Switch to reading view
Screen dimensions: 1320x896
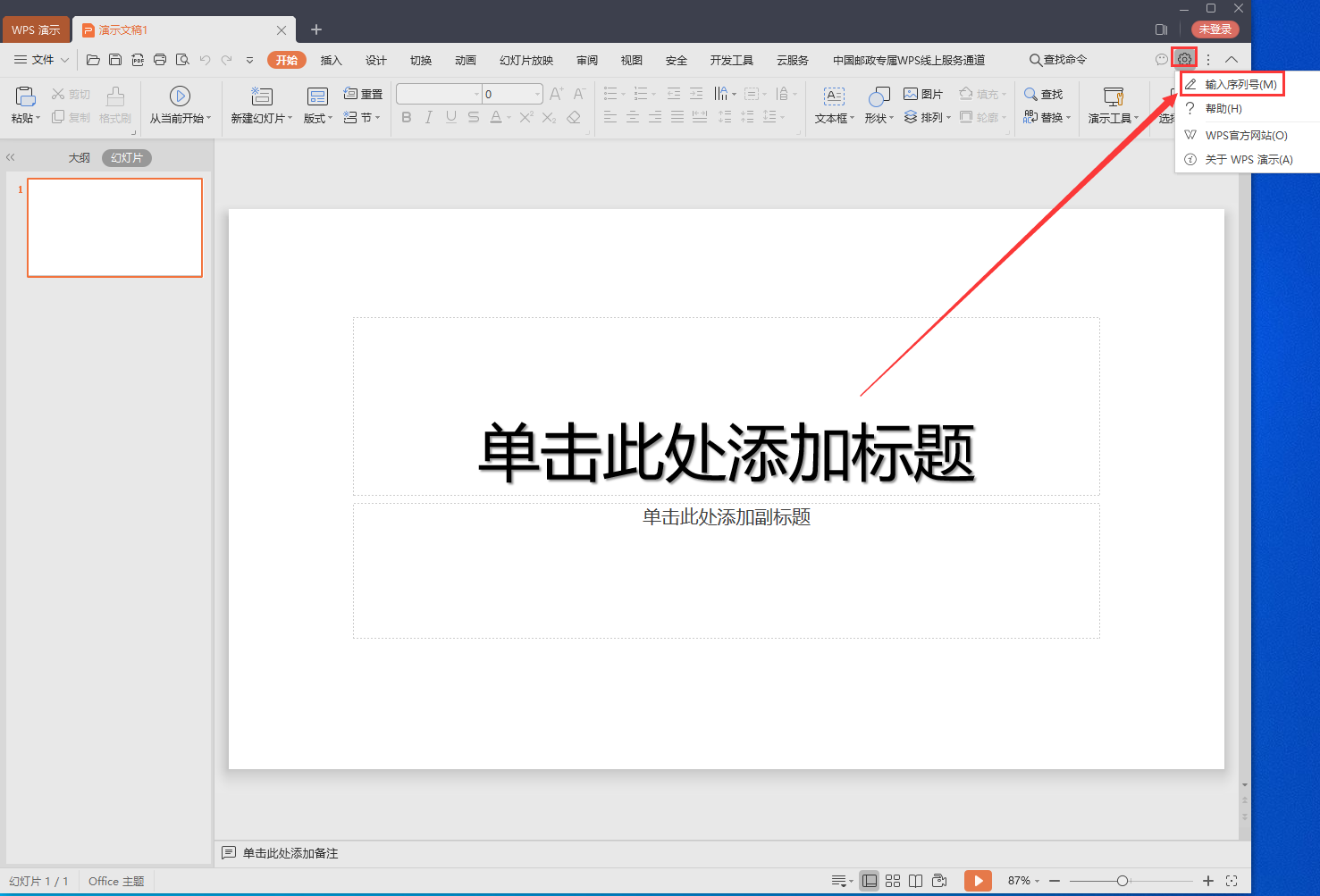(916, 881)
